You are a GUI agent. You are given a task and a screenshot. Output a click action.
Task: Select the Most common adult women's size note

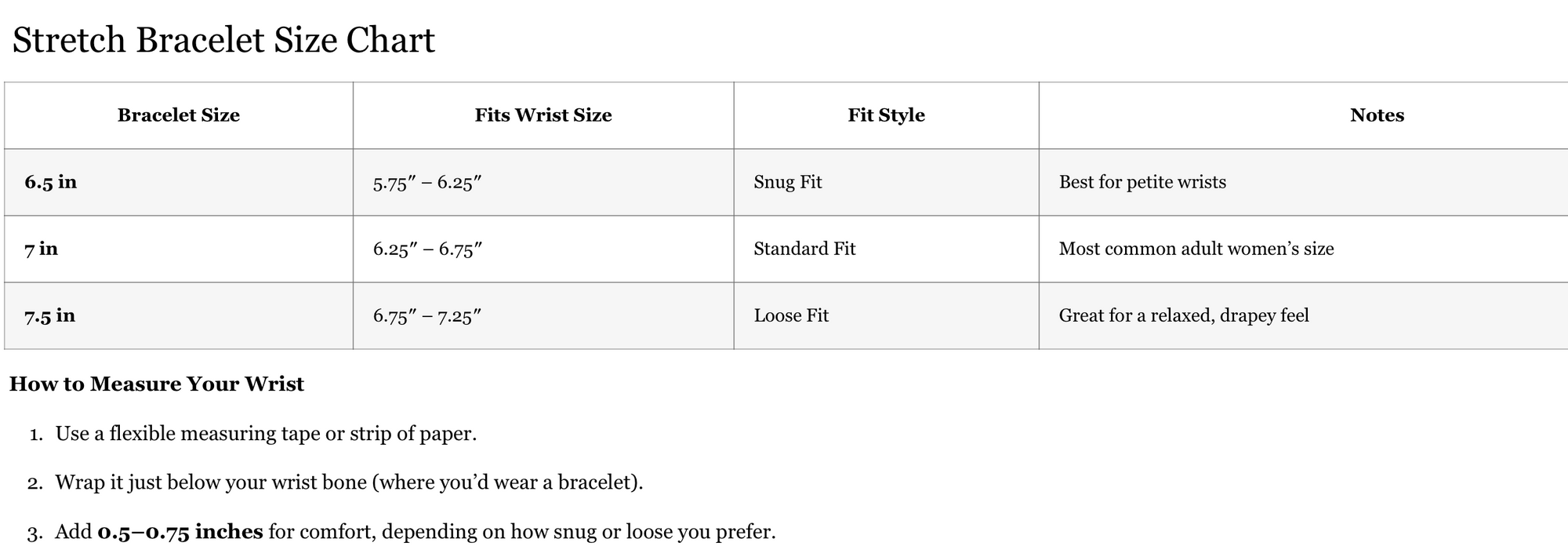[1196, 249]
